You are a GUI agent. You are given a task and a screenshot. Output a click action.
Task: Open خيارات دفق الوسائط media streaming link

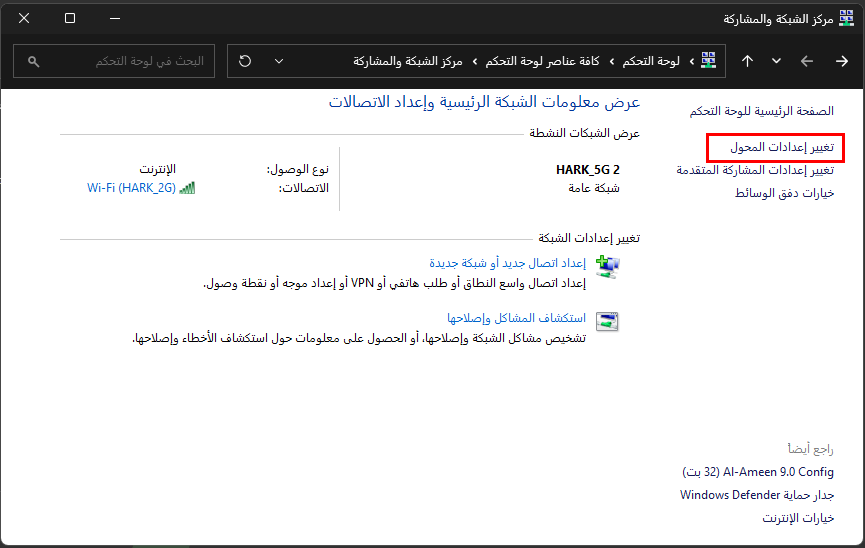pos(784,193)
